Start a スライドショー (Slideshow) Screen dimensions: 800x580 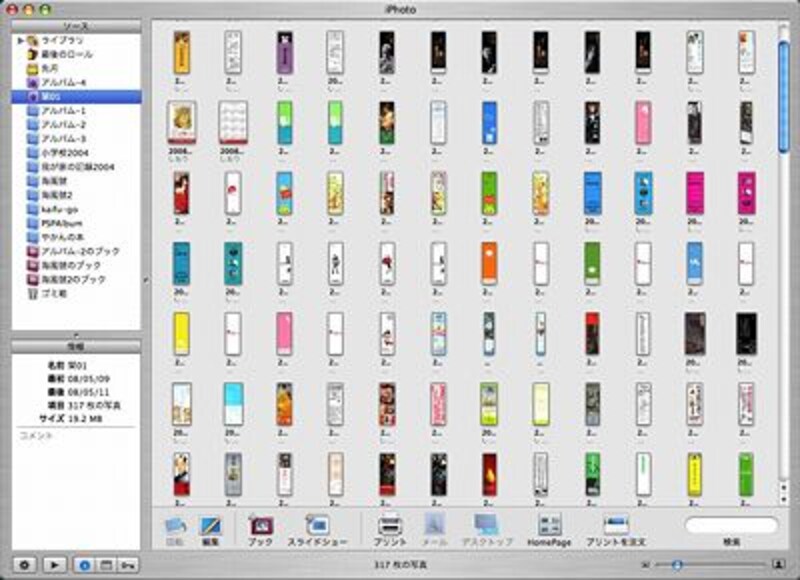[x=316, y=525]
